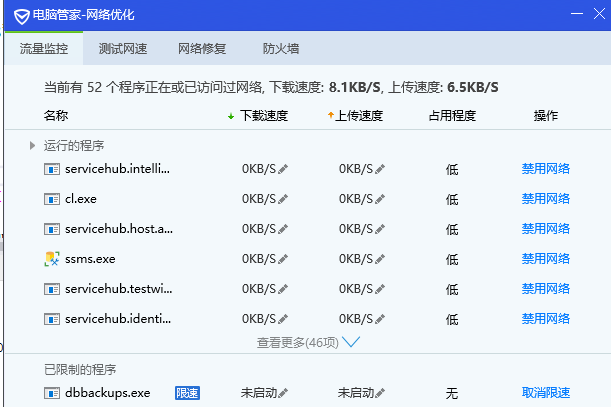Click the 电脑管家 shield logo icon
Viewport: 611px width, 407px height.
click(x=22, y=16)
